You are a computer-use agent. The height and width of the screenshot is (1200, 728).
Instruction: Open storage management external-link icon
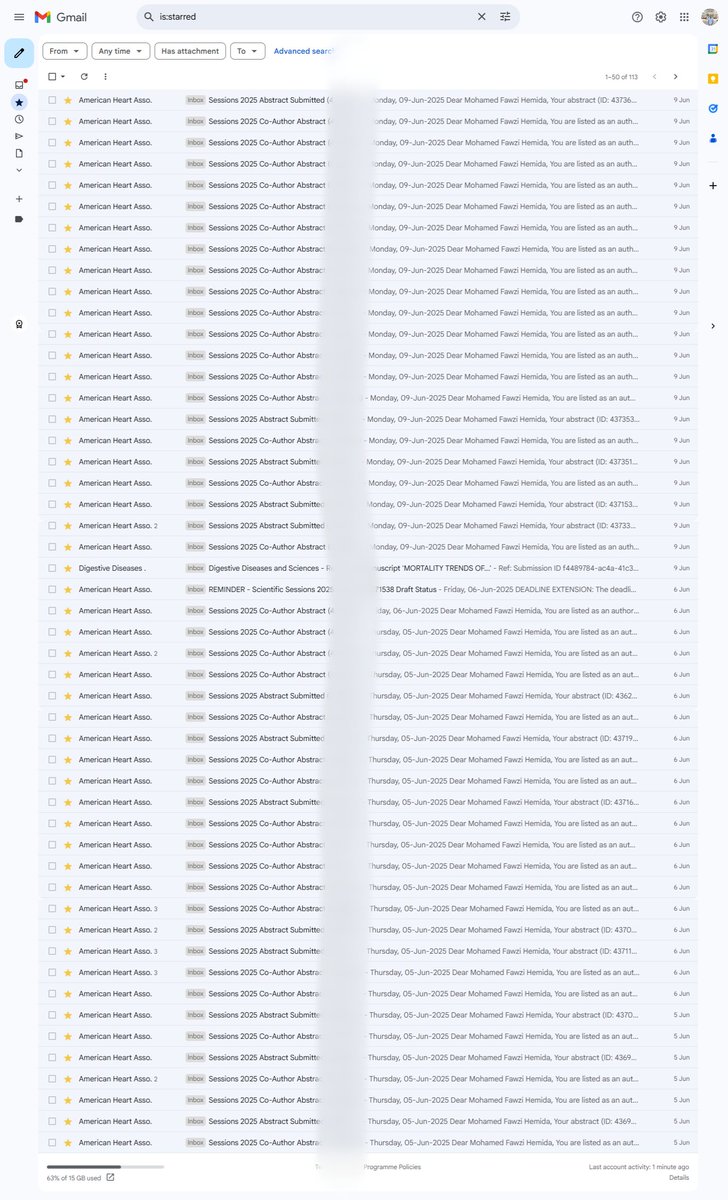coord(110,1177)
